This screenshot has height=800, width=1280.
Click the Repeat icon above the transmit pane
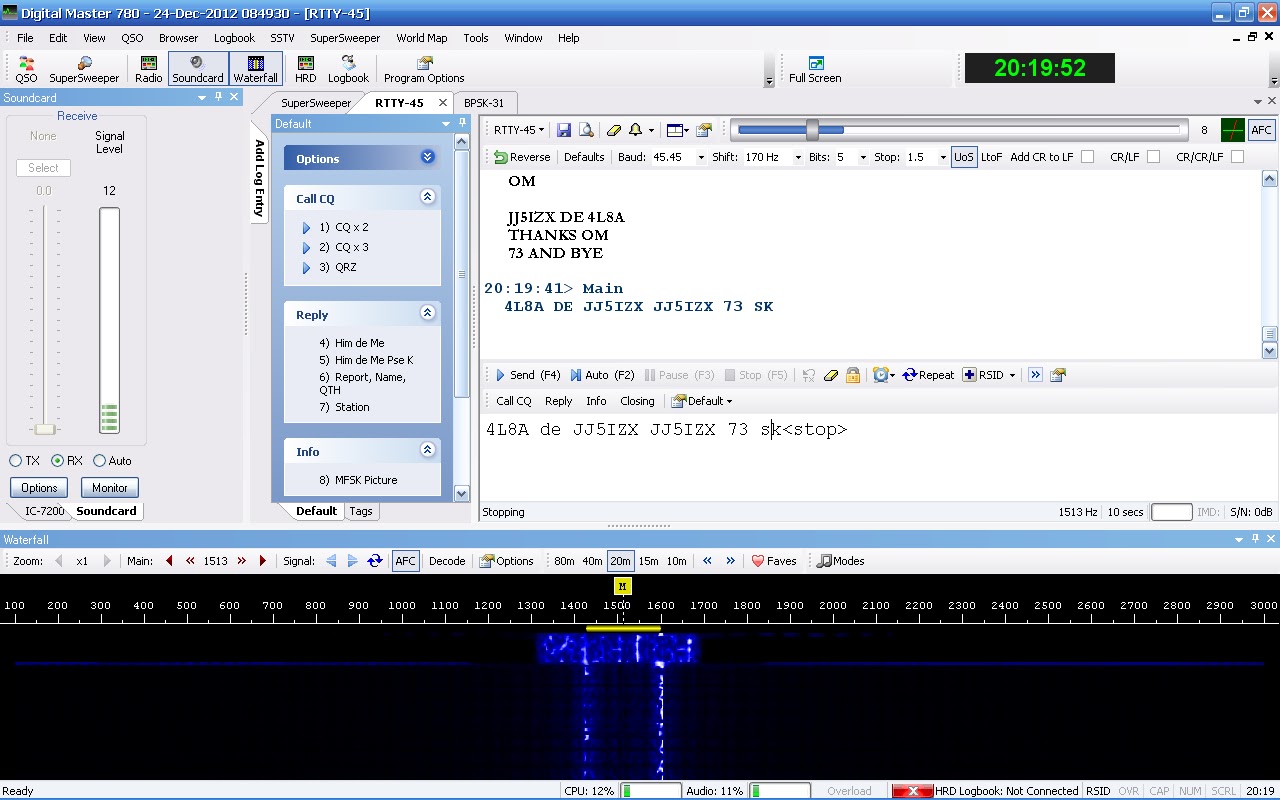click(929, 375)
